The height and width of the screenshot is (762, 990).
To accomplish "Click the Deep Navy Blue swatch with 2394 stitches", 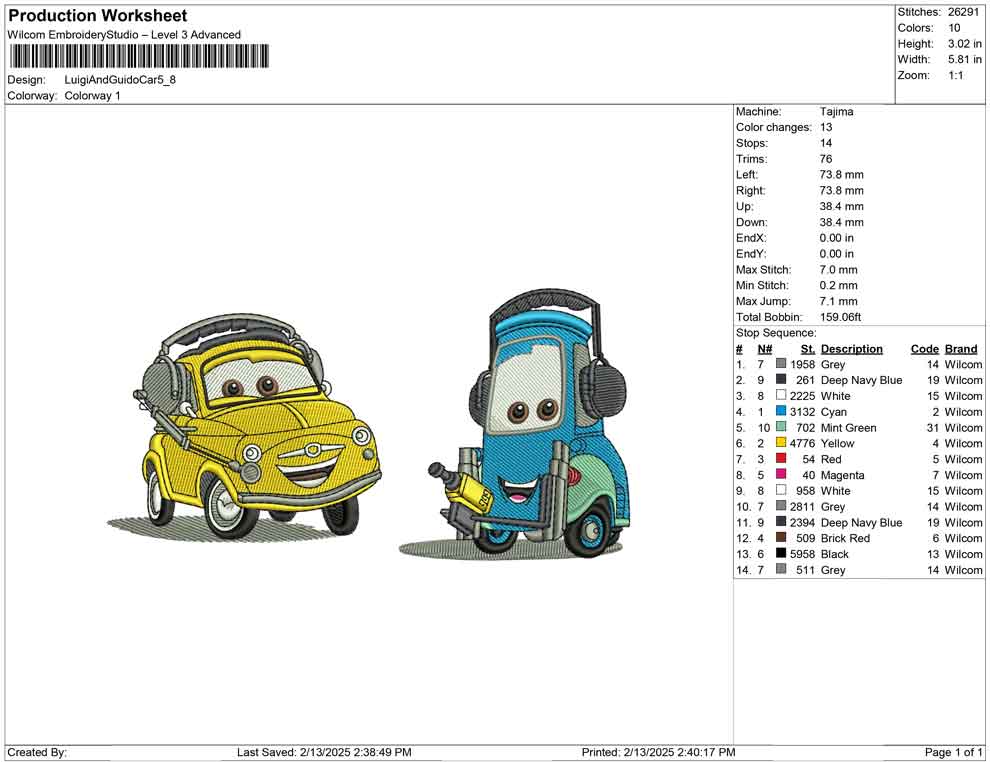I will [x=781, y=521].
